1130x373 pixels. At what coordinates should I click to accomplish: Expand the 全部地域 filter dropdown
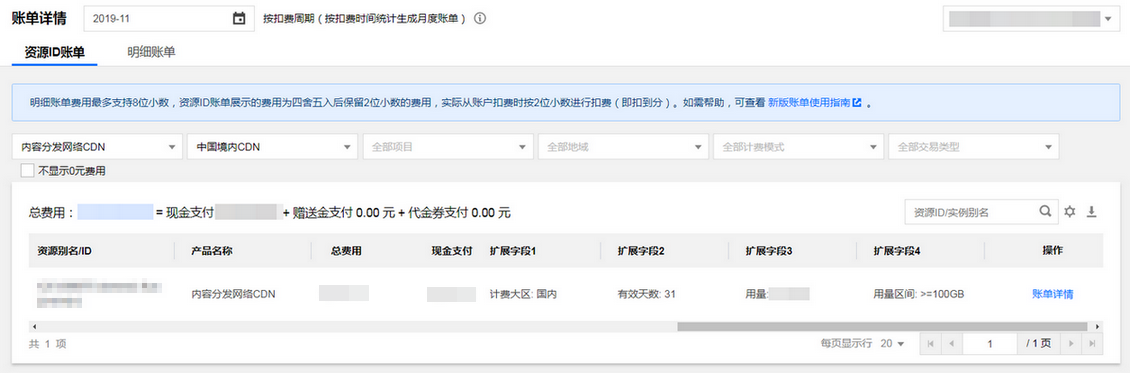click(623, 147)
